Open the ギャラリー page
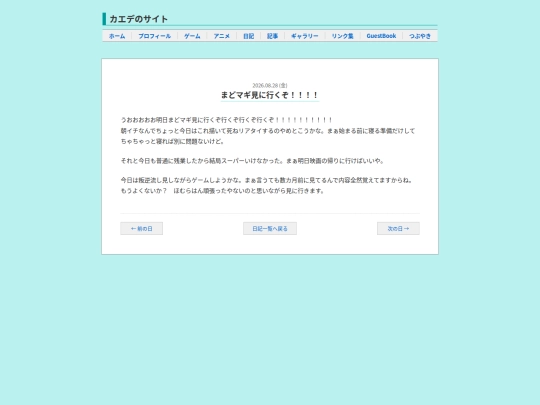 (305, 36)
